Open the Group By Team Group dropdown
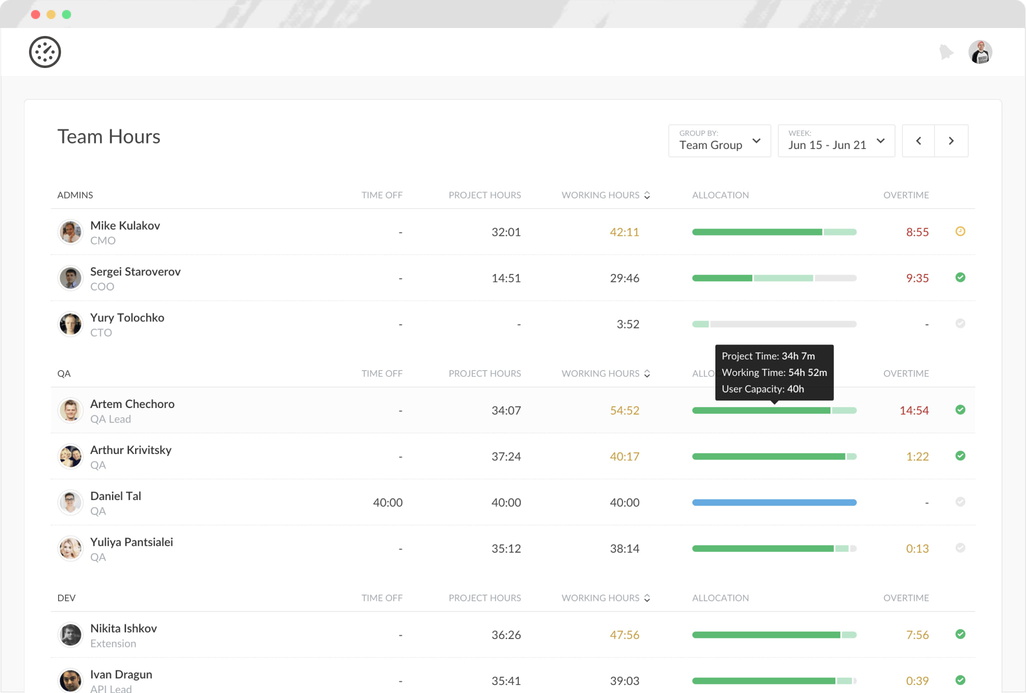 click(x=719, y=141)
